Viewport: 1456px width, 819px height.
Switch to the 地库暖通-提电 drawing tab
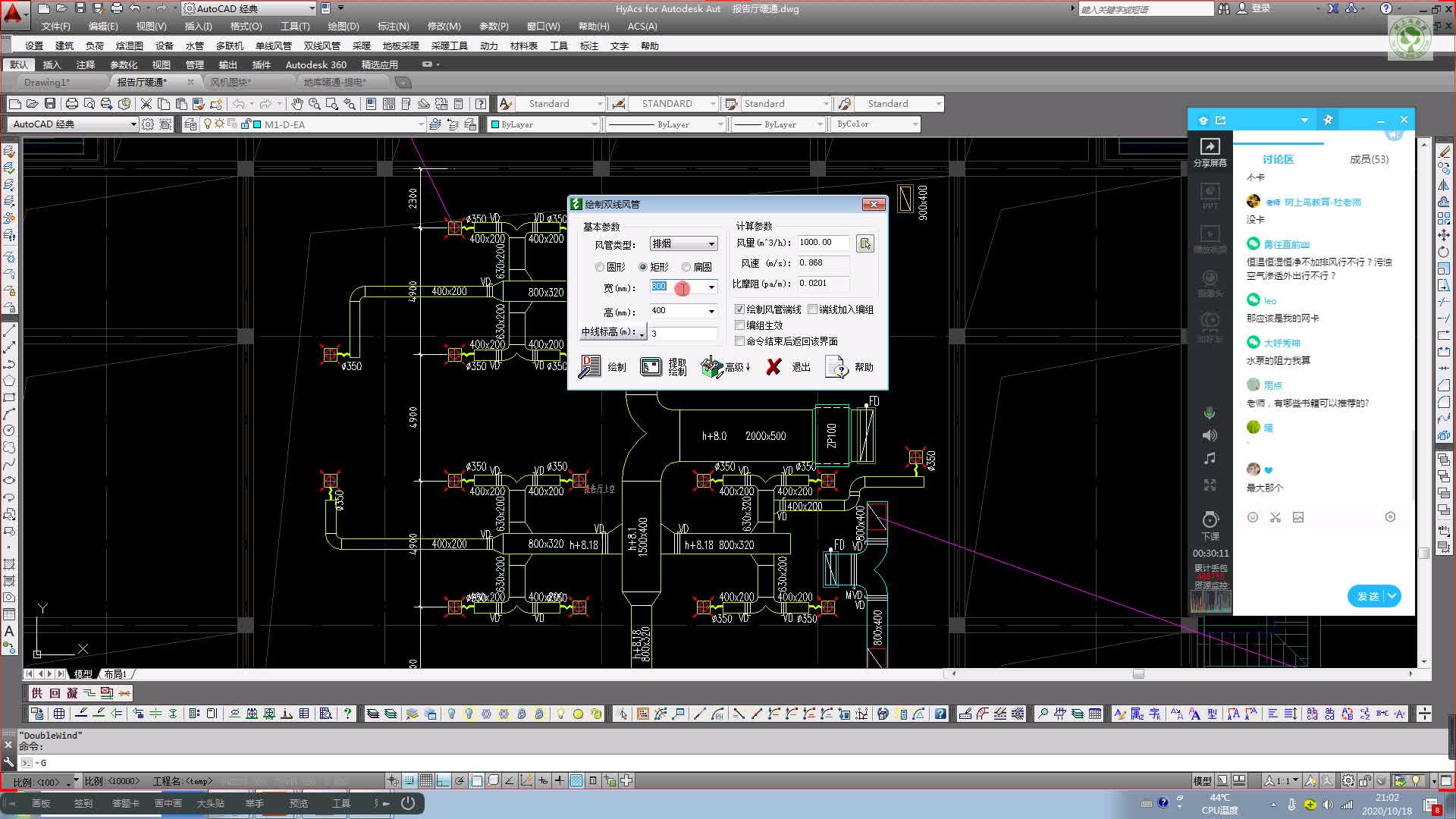pos(334,83)
